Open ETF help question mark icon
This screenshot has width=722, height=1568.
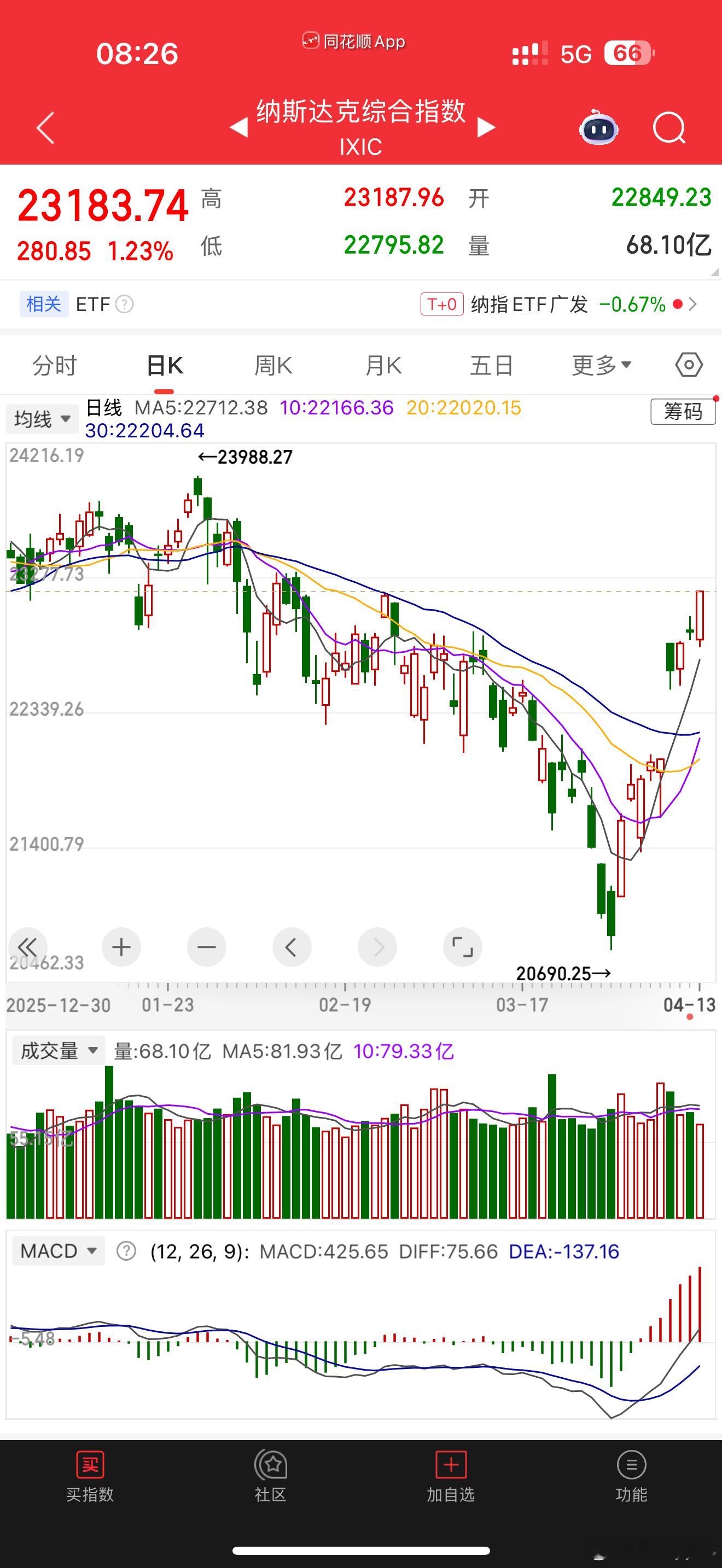pos(124,304)
